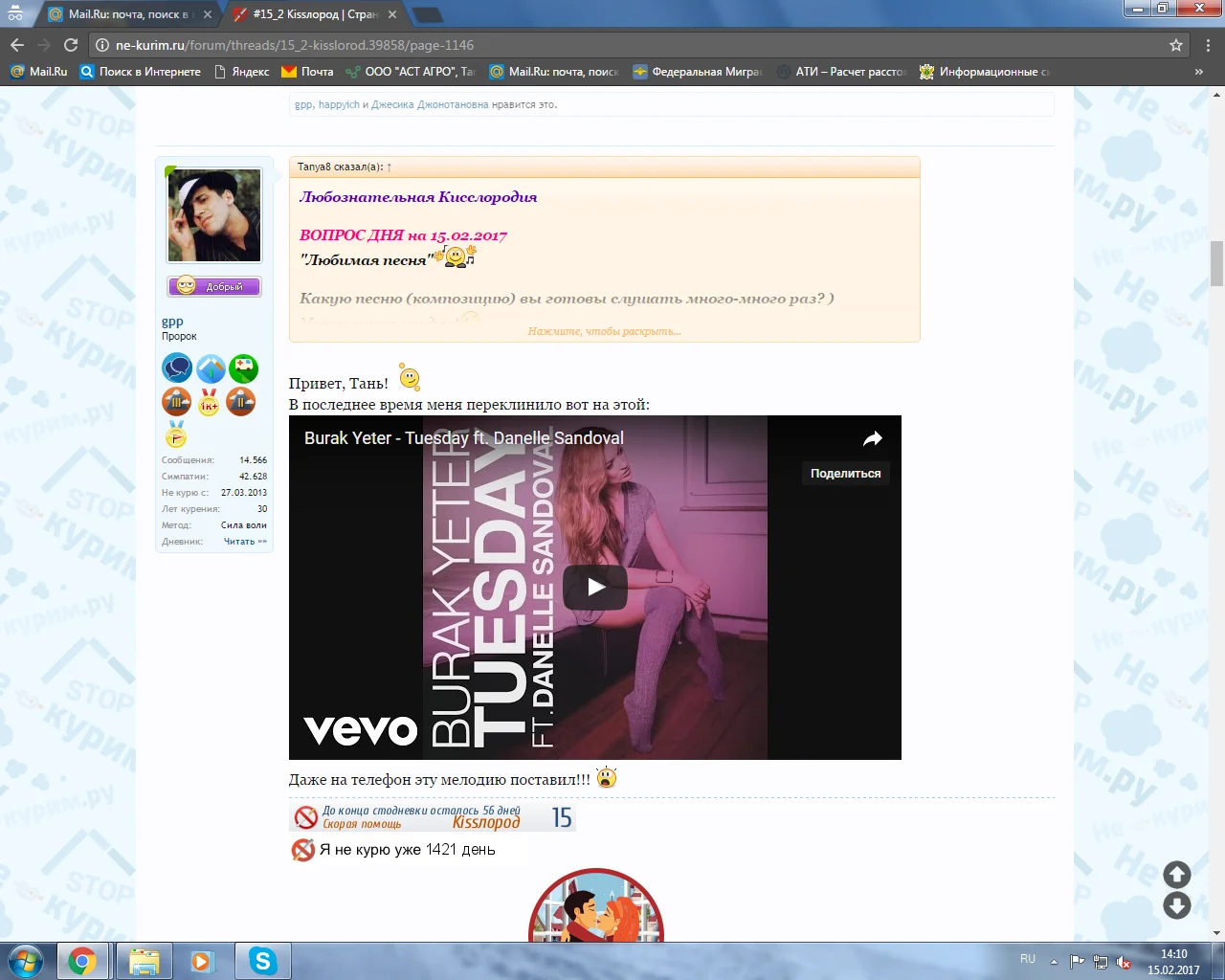Jump to original post via quote arrow
The height and width of the screenshot is (980, 1225).
coord(389,167)
